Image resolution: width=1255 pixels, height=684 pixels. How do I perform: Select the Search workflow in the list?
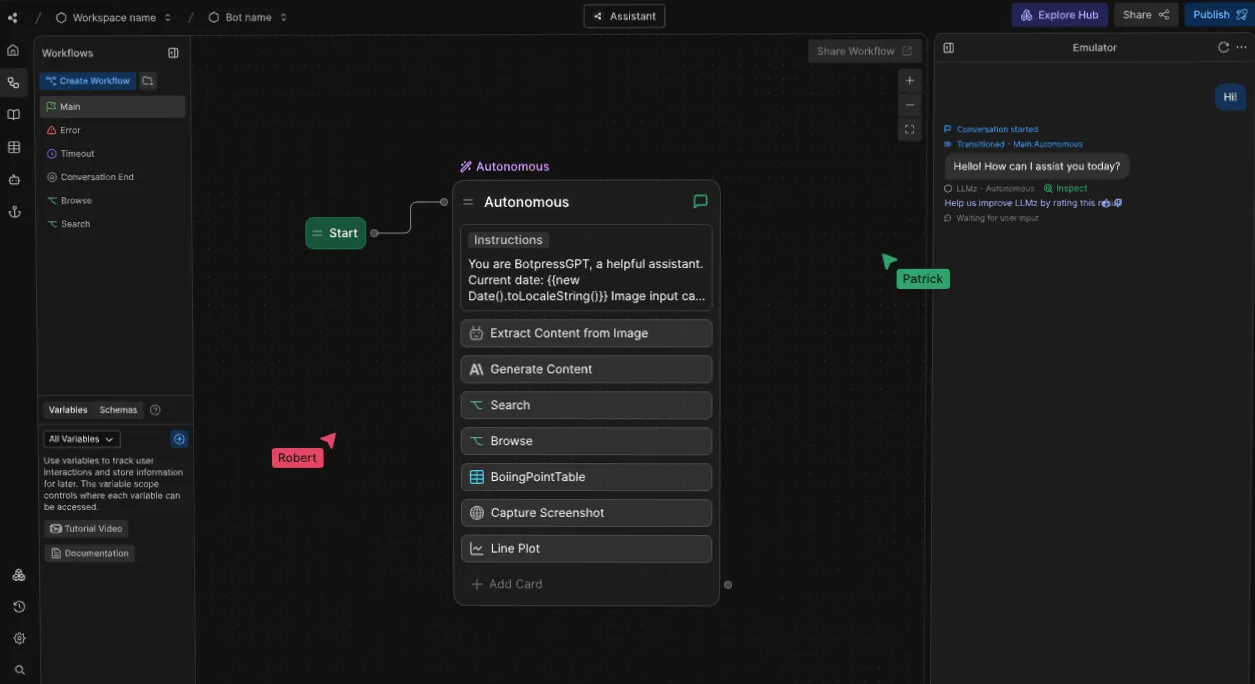112,224
